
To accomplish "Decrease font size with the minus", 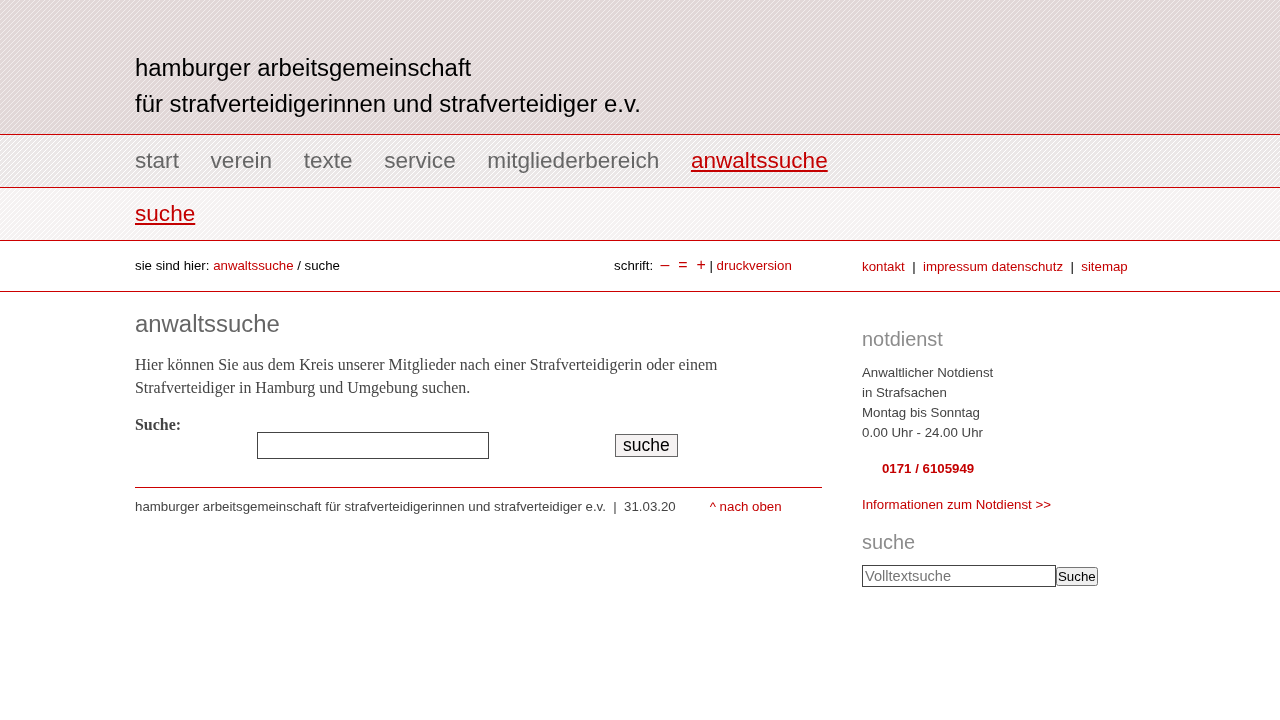I will (x=665, y=265).
